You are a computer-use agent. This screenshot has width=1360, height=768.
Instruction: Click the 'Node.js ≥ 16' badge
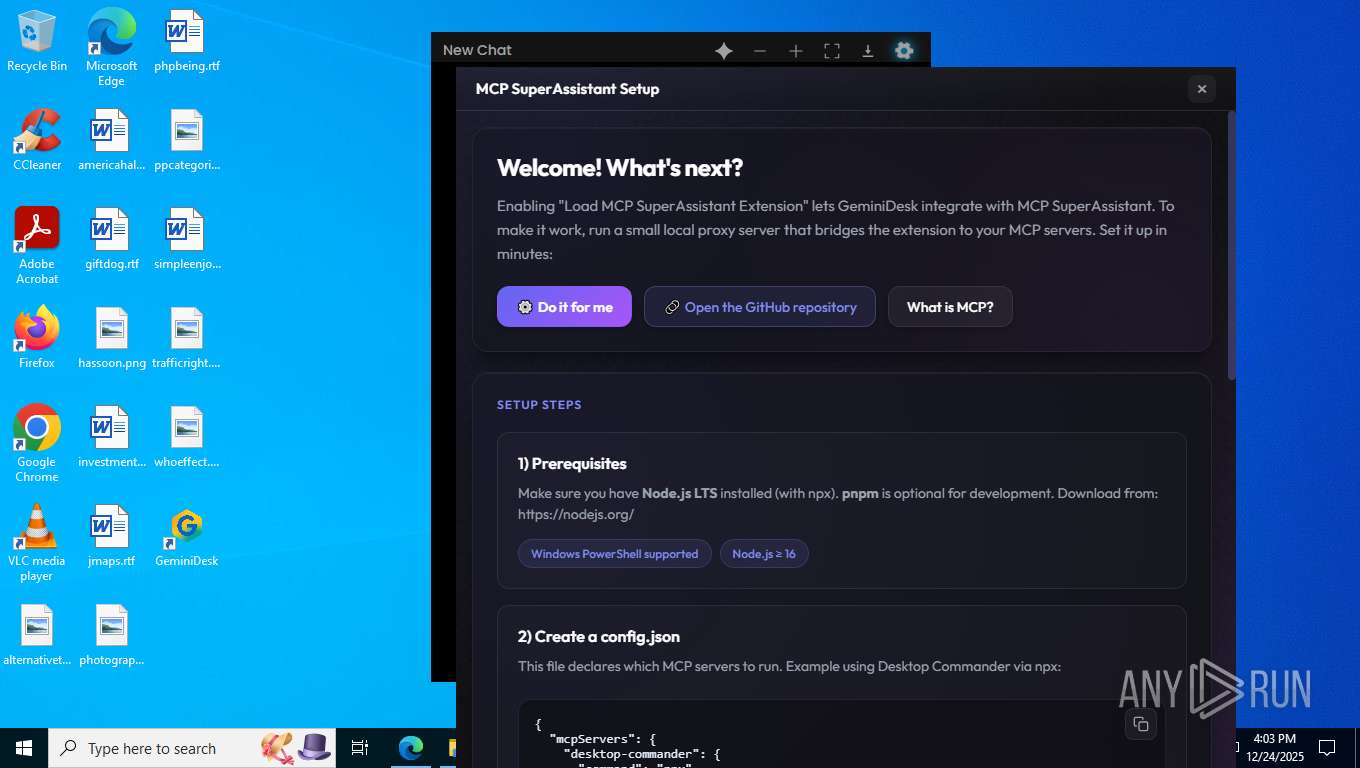pyautogui.click(x=764, y=554)
